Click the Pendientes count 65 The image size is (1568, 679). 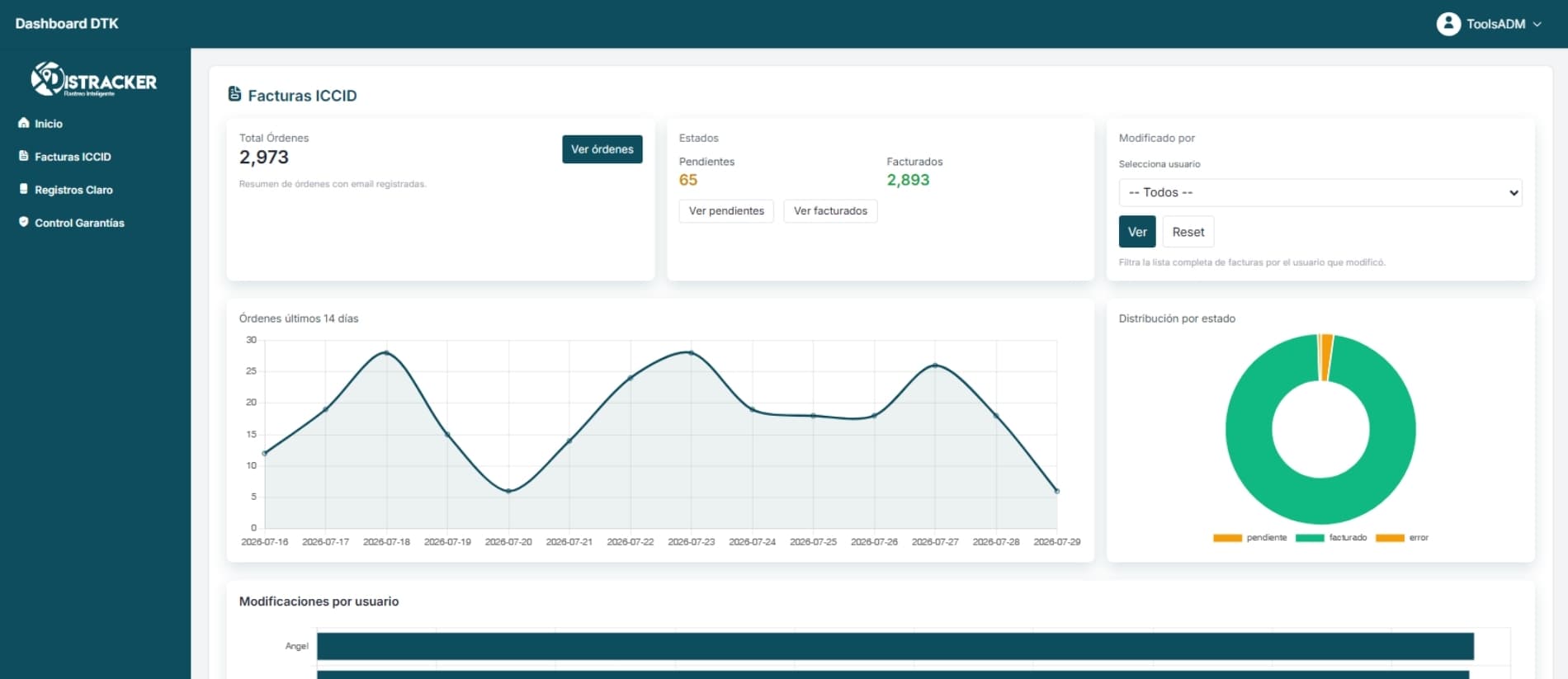[688, 180]
